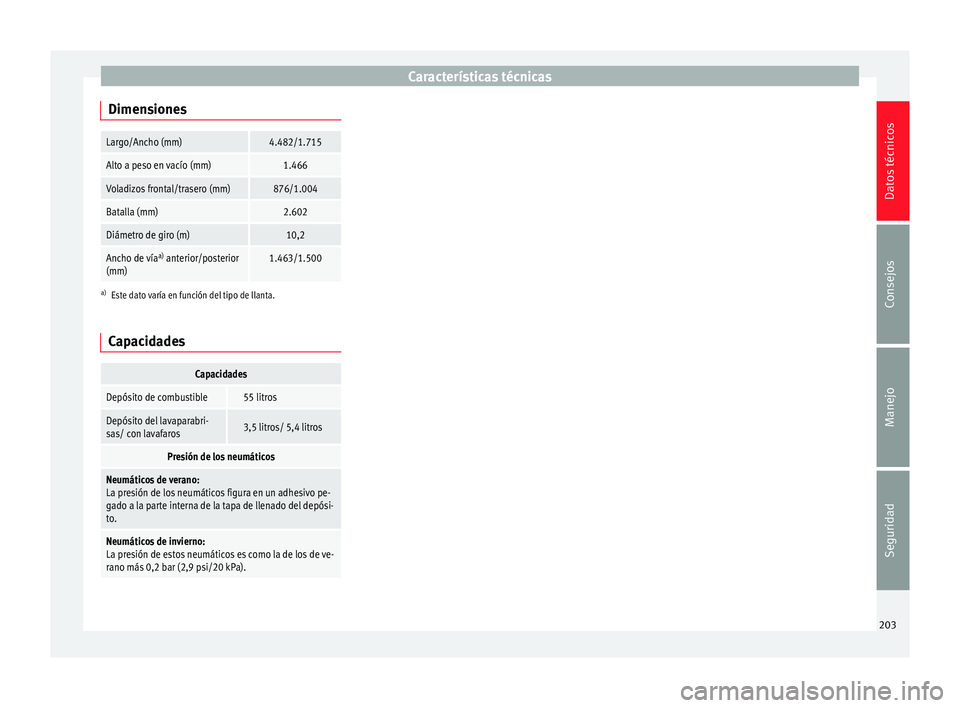Click the Características técnicas header bar
The height and width of the screenshot is (708, 960).
[479, 76]
